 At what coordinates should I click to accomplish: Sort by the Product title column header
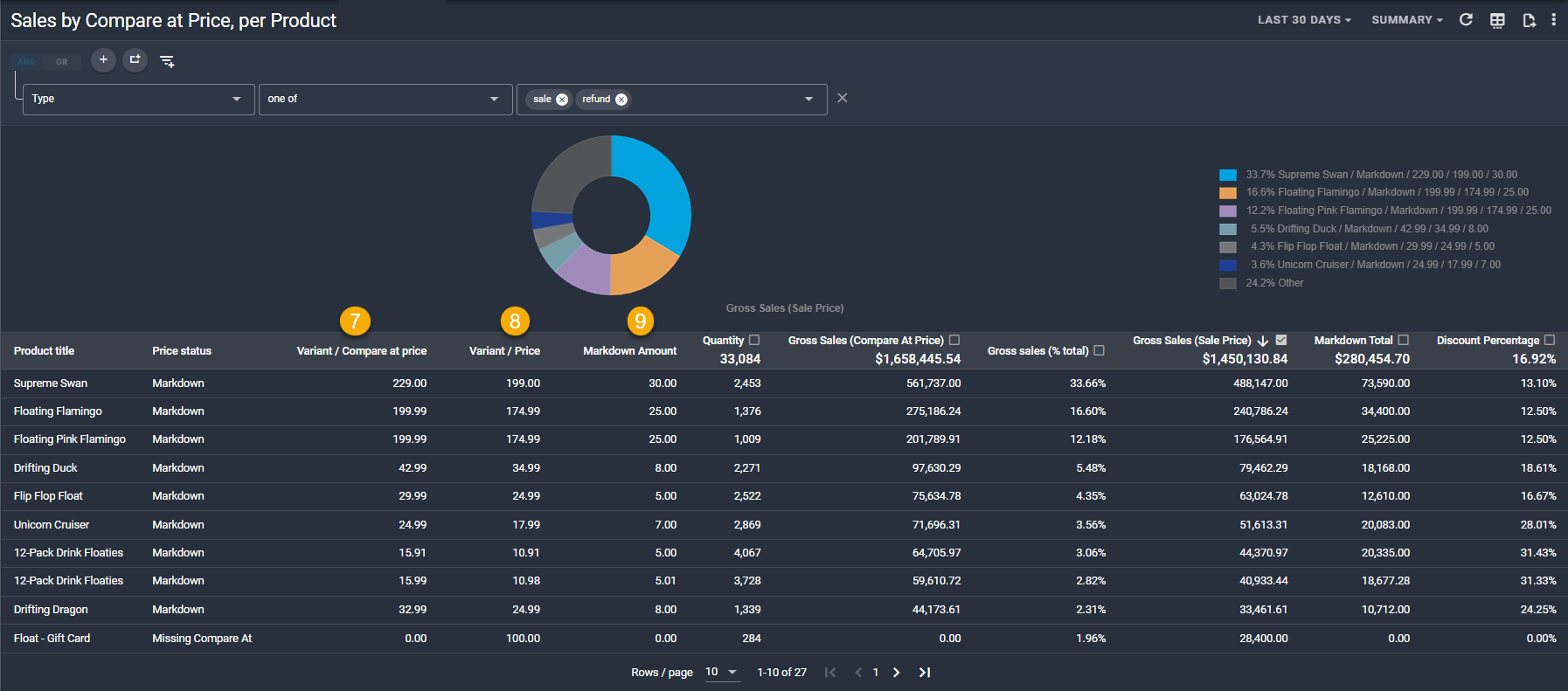(44, 351)
